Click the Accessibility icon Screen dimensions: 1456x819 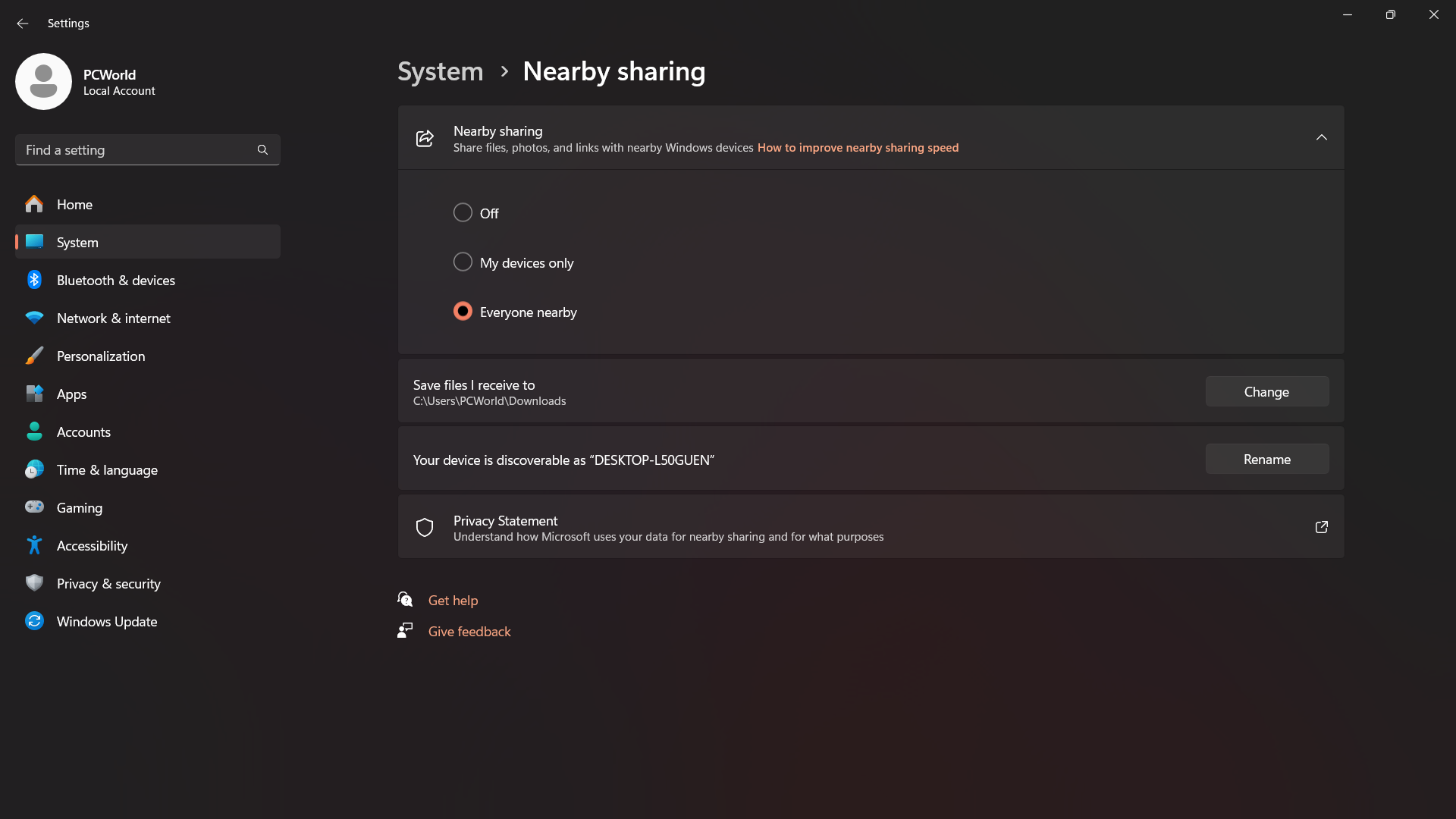click(35, 545)
